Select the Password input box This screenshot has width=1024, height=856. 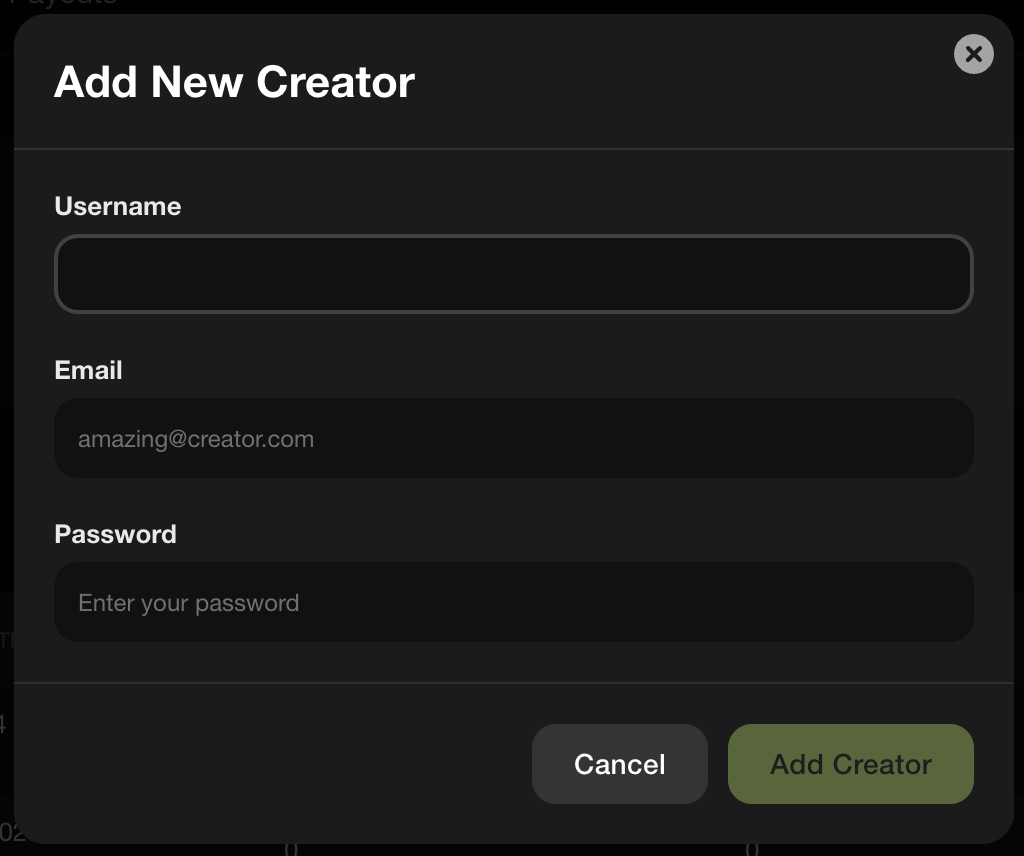click(514, 602)
